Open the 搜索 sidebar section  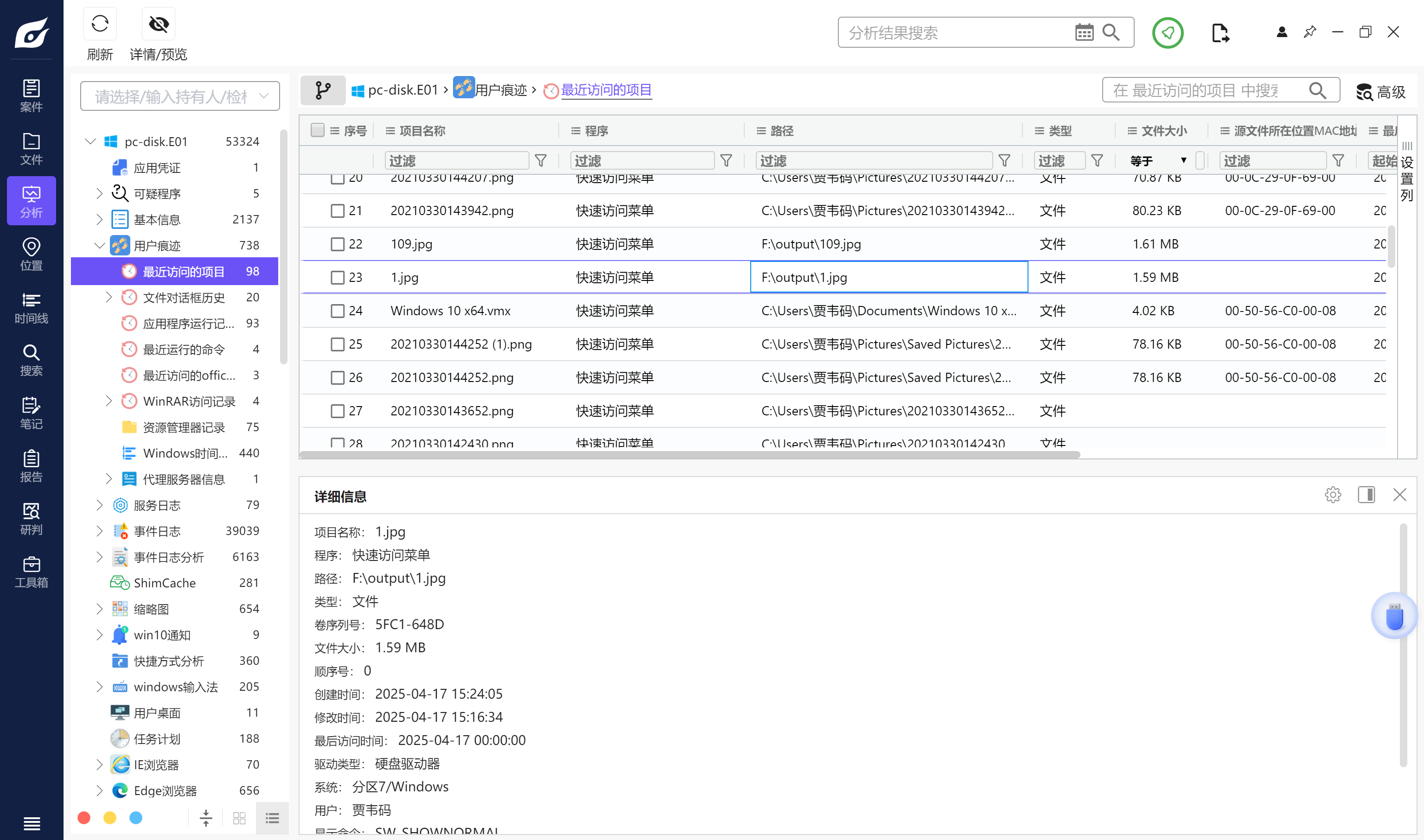[x=31, y=360]
